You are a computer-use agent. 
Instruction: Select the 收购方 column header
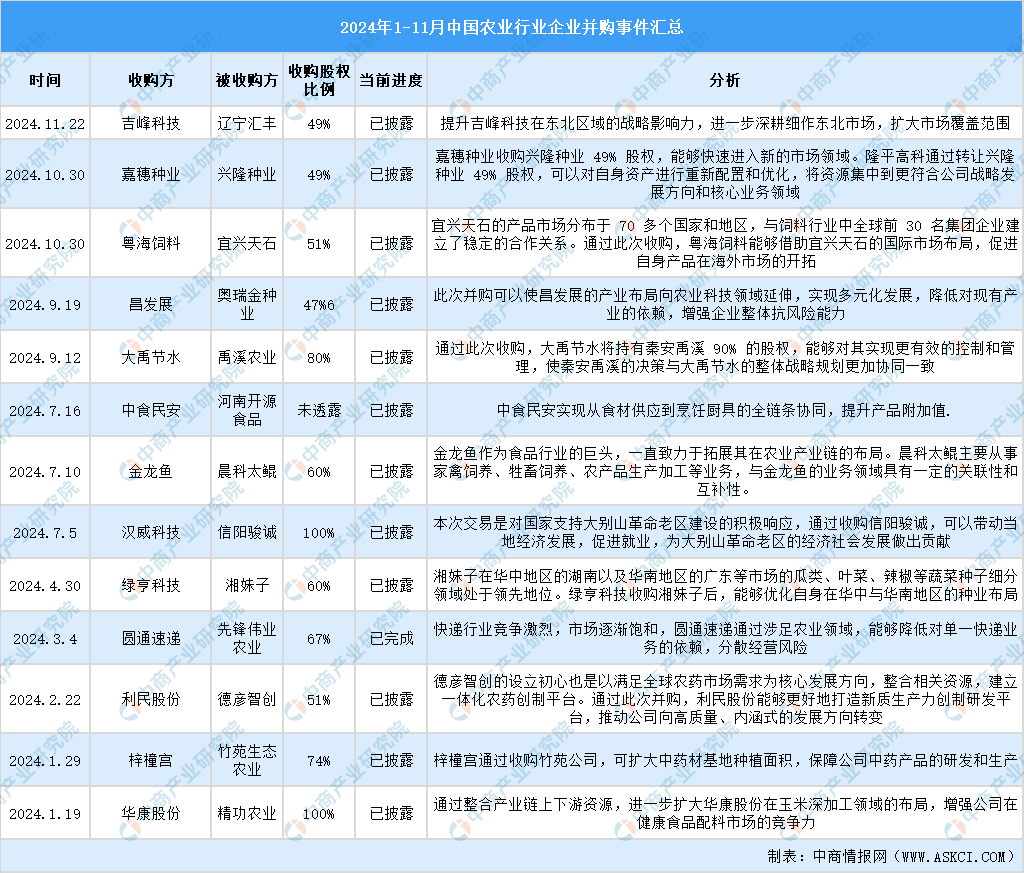coord(151,80)
